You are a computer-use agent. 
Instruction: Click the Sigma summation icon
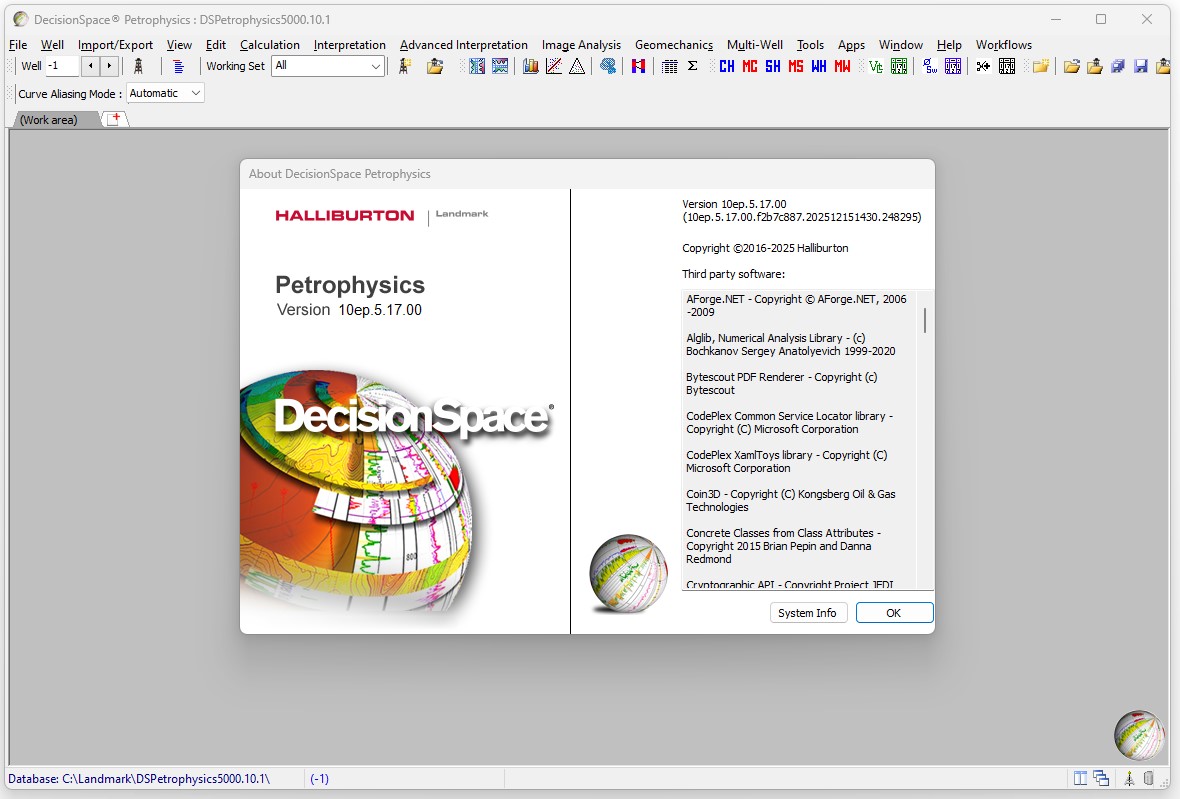(x=692, y=66)
